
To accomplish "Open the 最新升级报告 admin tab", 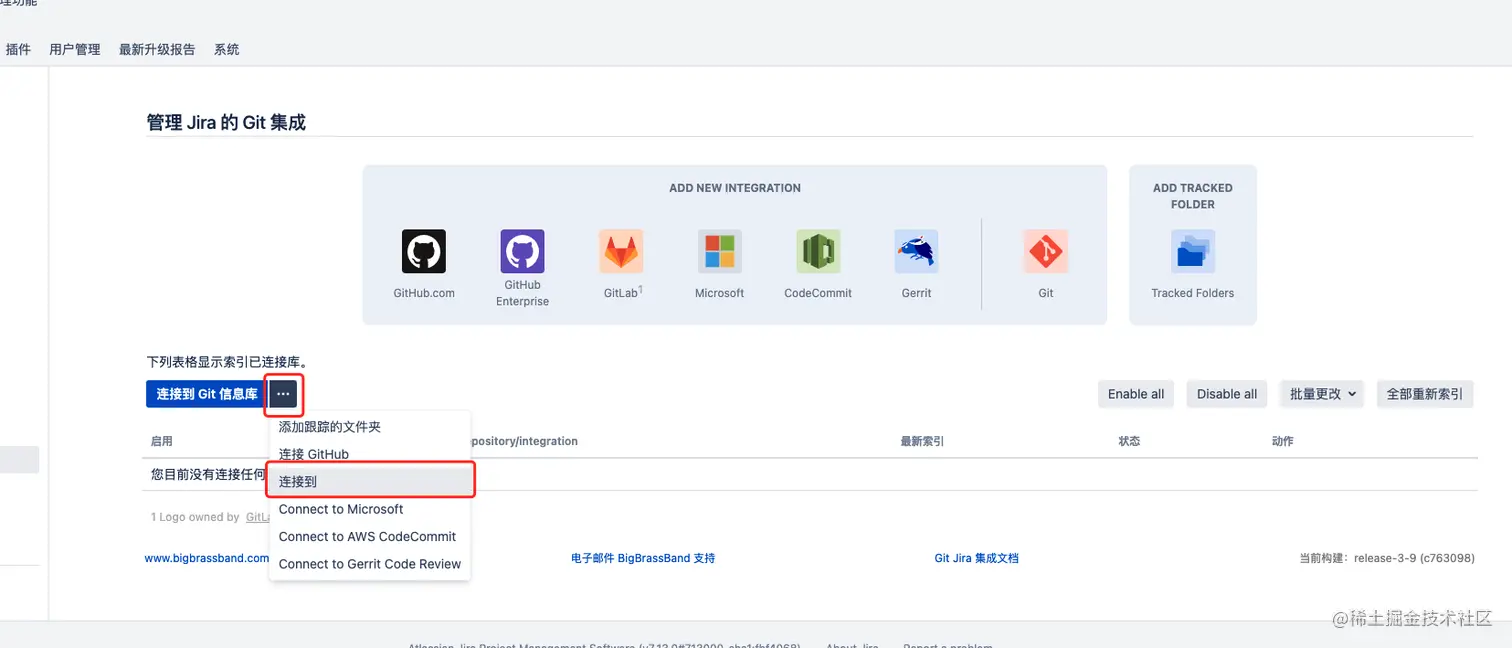I will (157, 49).
